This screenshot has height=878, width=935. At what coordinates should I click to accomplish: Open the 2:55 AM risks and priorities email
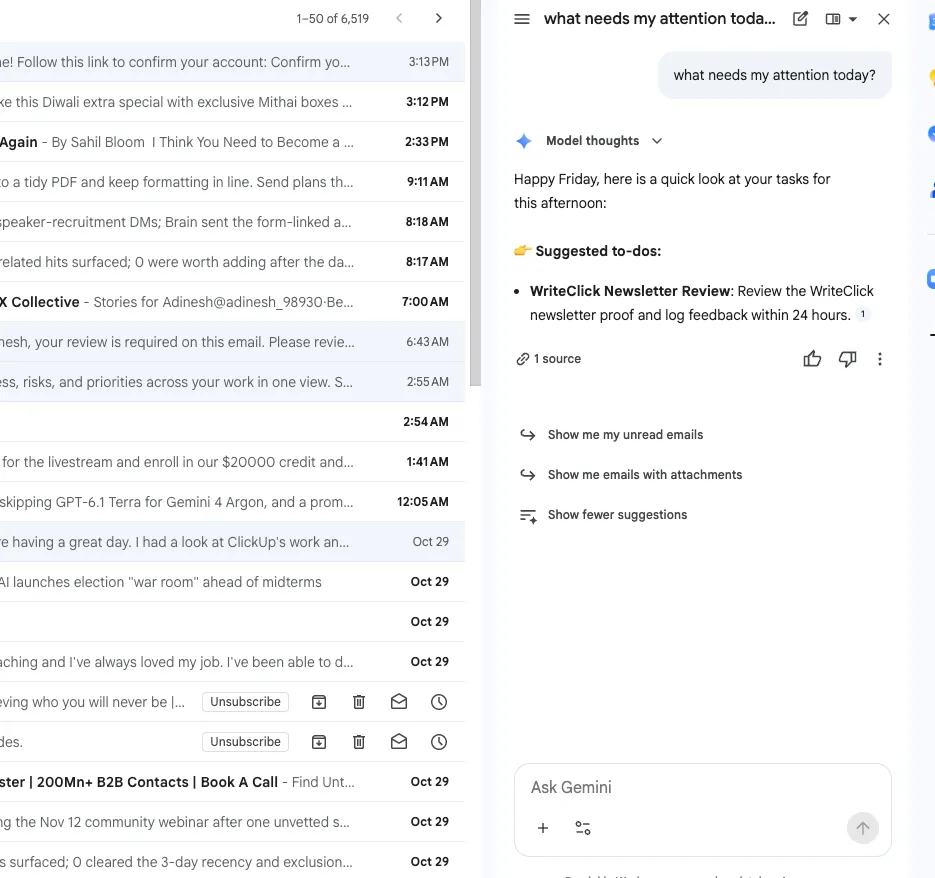click(x=232, y=382)
